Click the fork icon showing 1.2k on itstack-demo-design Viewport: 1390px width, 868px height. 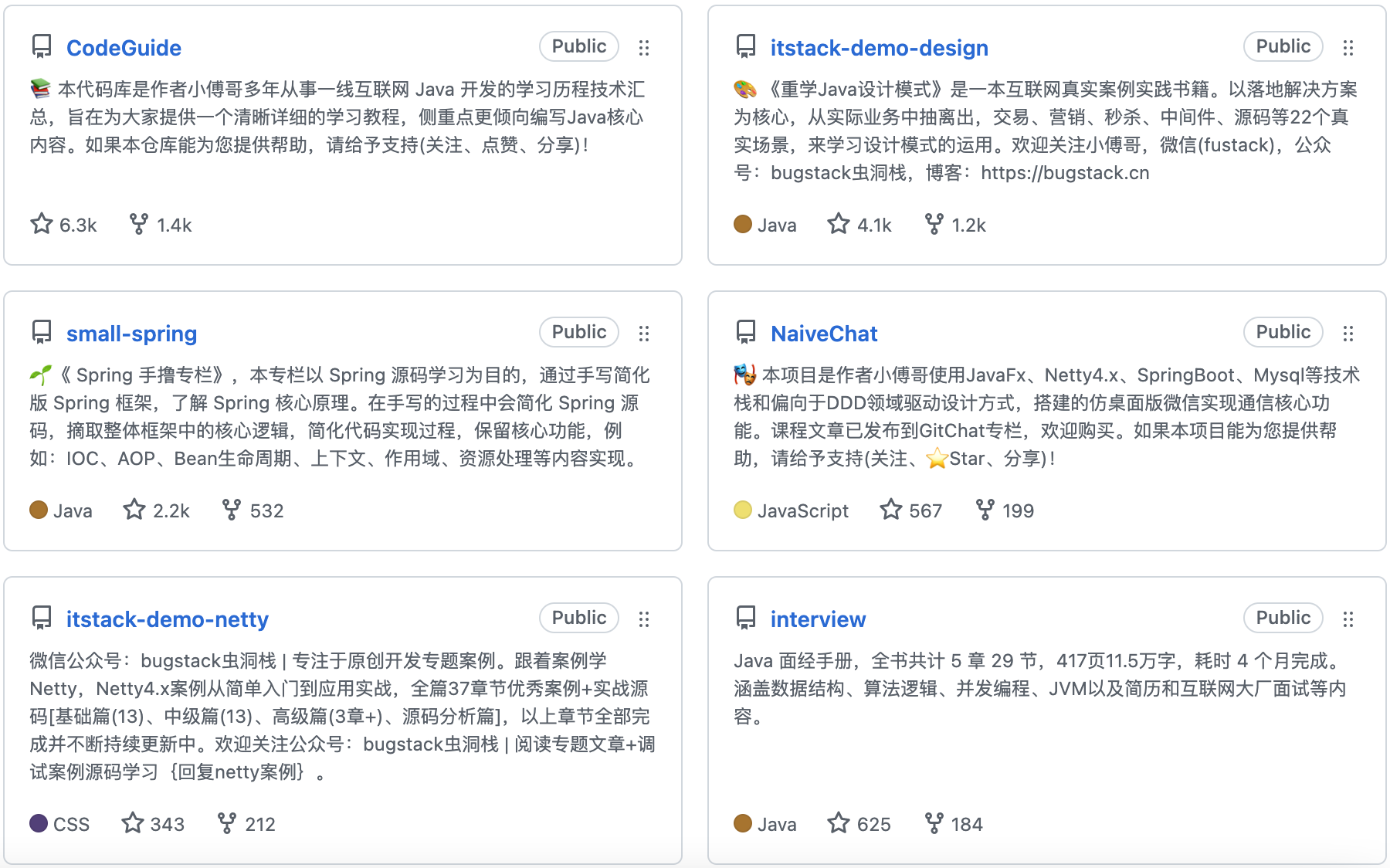934,224
